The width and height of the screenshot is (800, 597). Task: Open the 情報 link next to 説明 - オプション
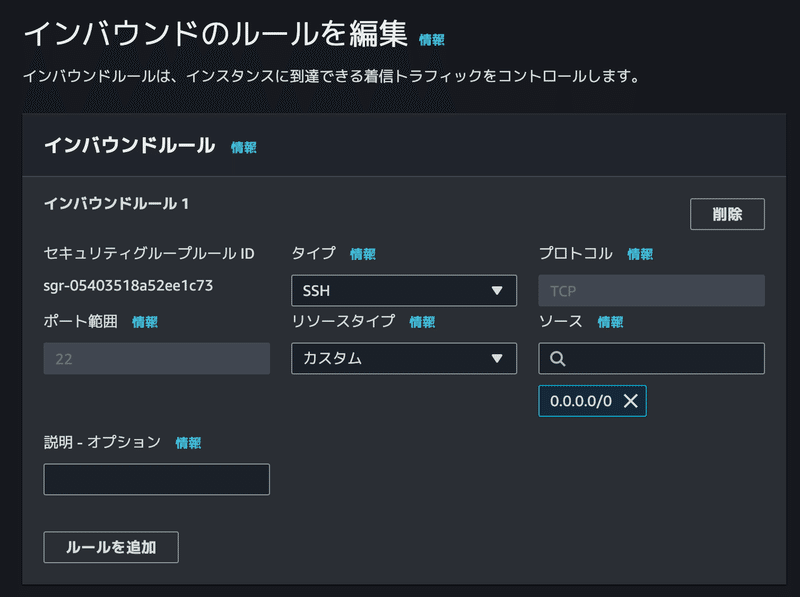188,442
